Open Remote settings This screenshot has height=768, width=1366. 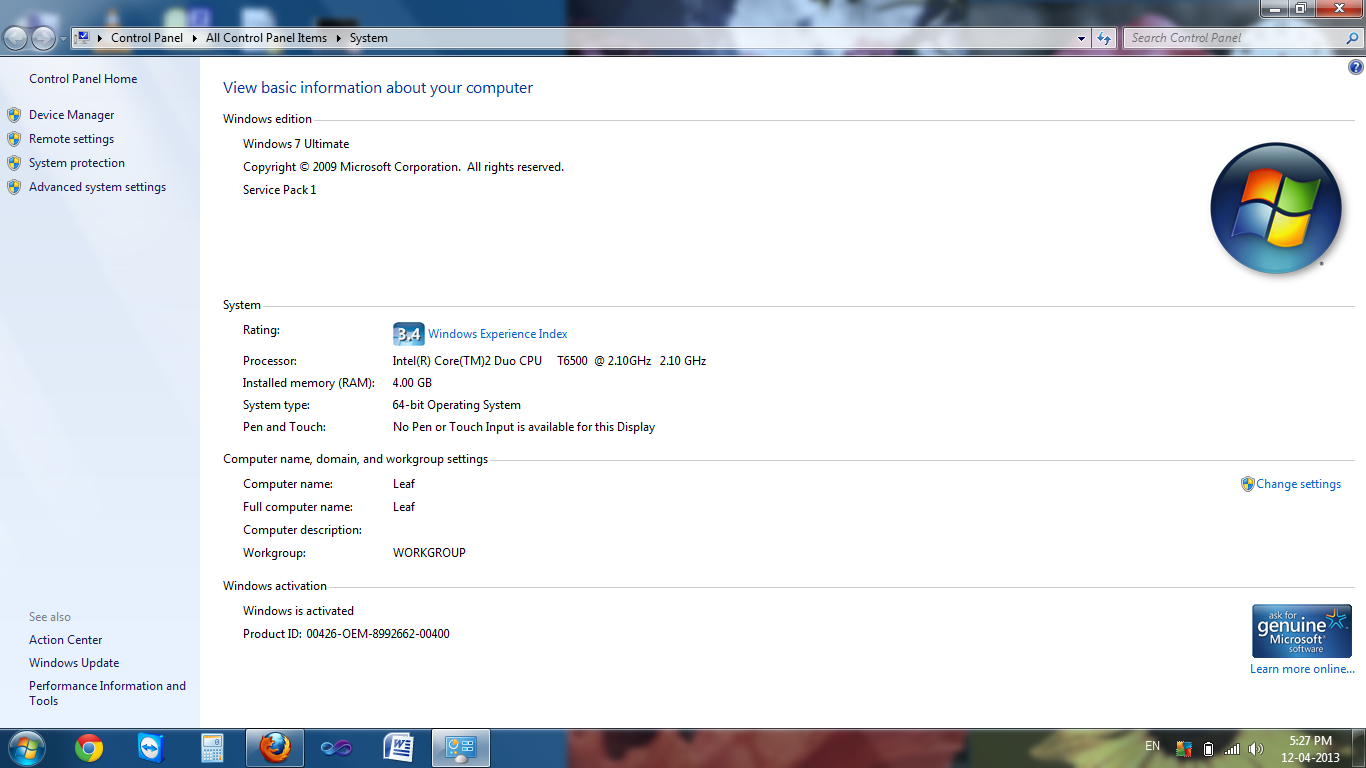[x=71, y=139]
